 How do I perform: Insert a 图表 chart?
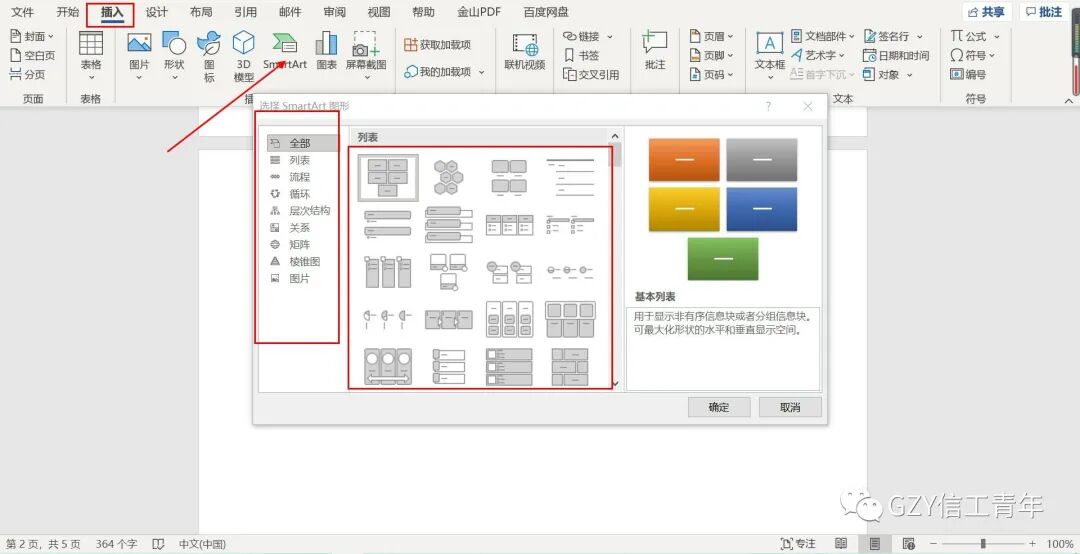point(326,52)
